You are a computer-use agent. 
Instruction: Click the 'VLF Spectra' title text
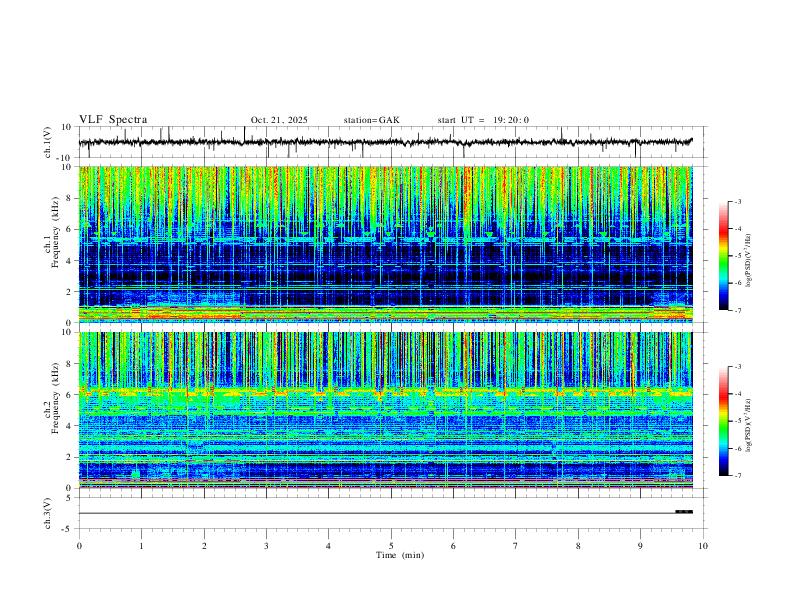pyautogui.click(x=113, y=120)
